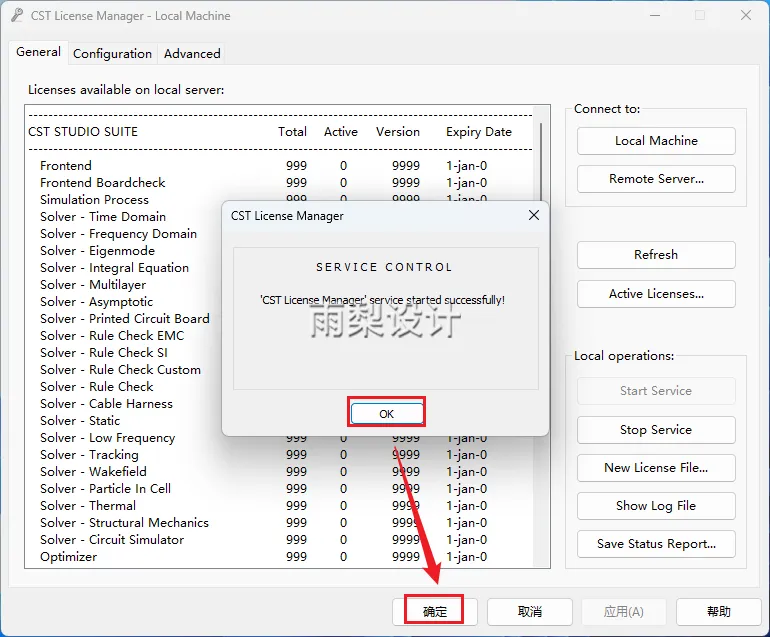Select Solver - Cable Harness entry

pos(106,404)
